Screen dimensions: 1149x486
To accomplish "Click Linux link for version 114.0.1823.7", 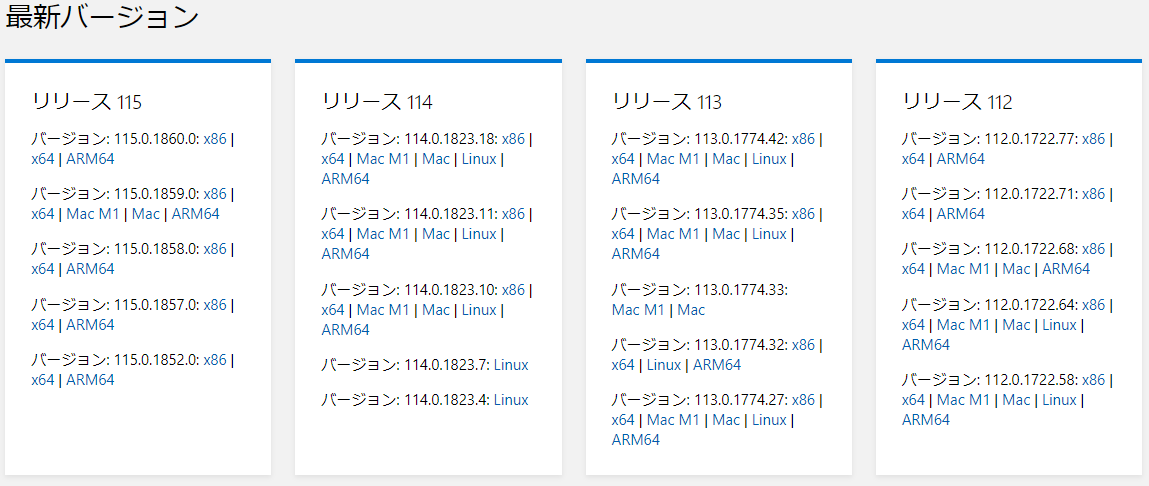I will (511, 365).
